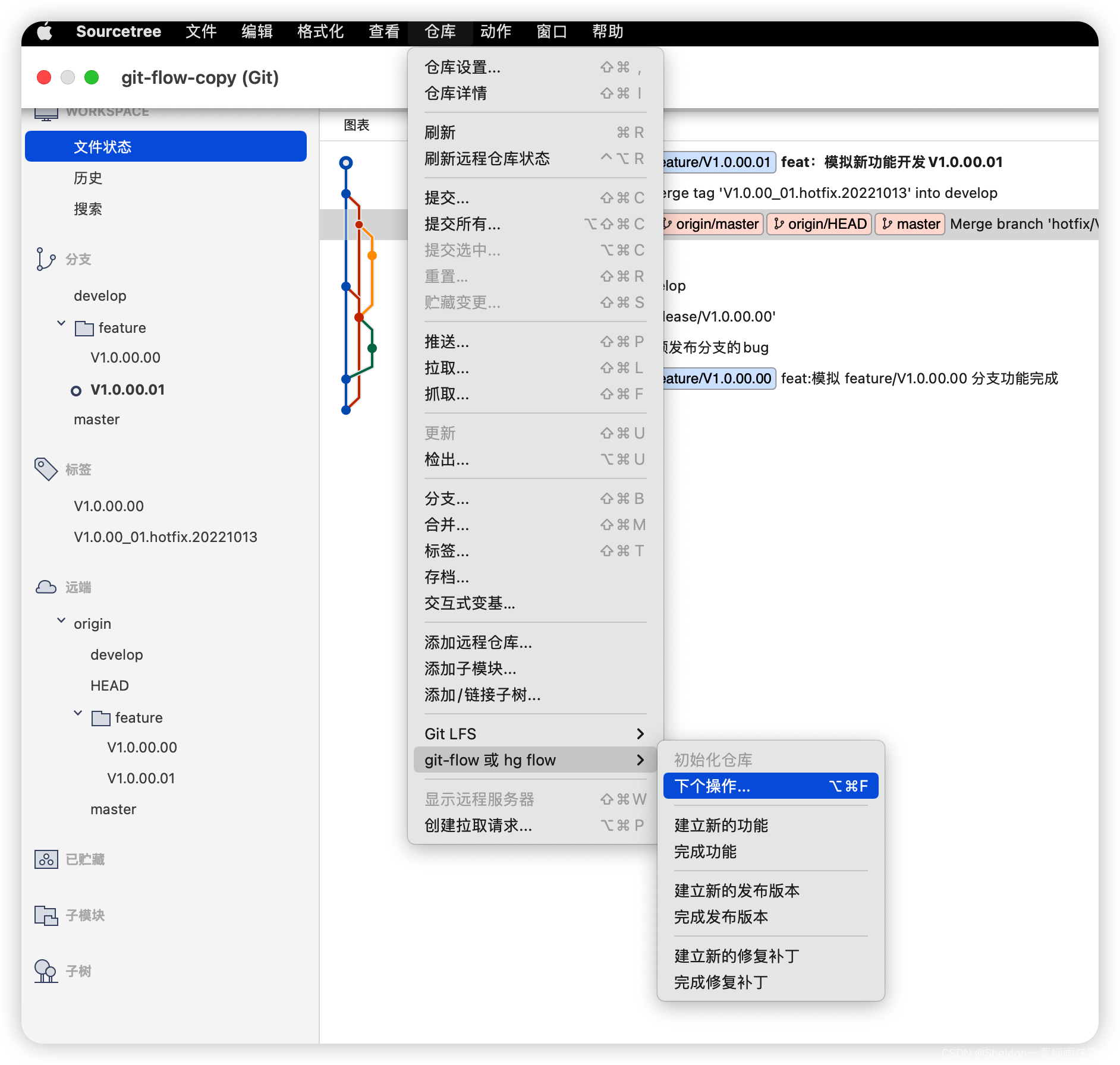Click the orange commit node in graph
The width and height of the screenshot is (1120, 1065).
coord(372,256)
